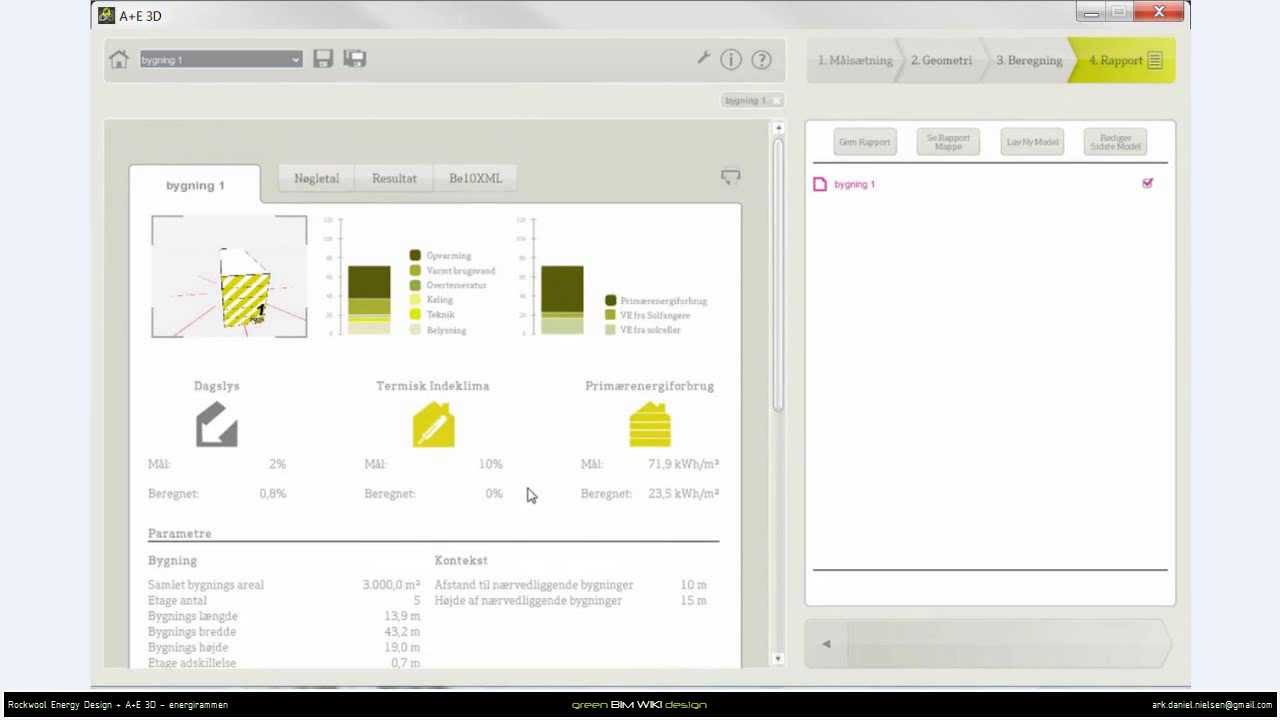The height and width of the screenshot is (720, 1280).
Task: Click the energy breakdown stacked bar chart
Action: tap(368, 300)
